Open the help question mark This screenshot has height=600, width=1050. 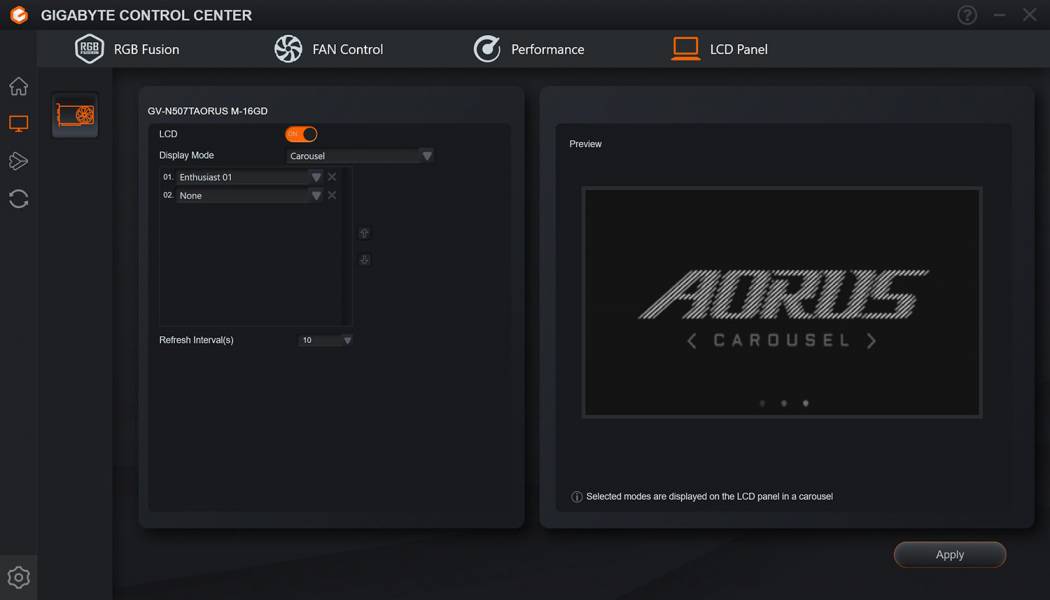pyautogui.click(x=967, y=15)
